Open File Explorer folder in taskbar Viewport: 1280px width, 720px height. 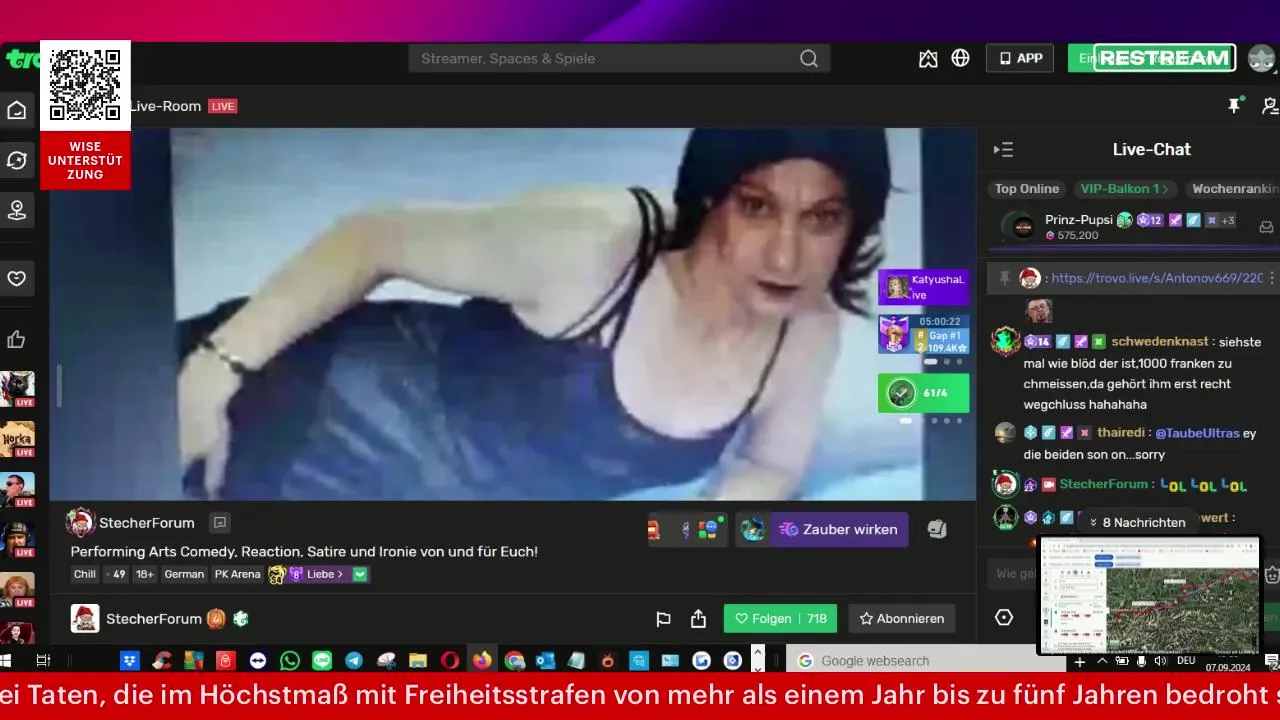click(418, 660)
